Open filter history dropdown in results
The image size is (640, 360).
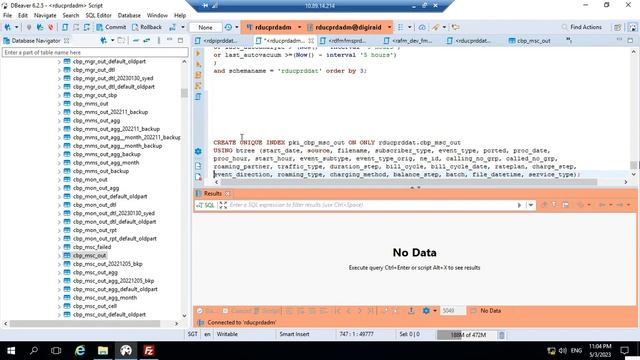(x=531, y=205)
